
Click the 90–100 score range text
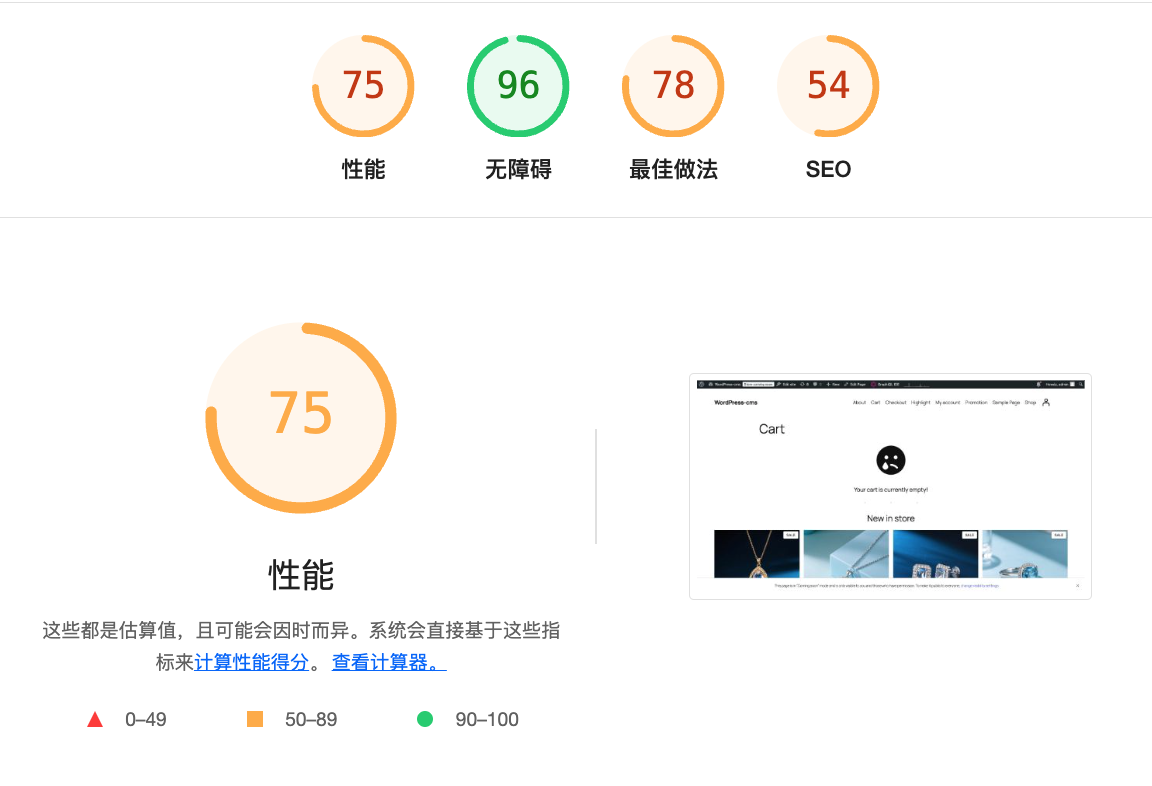pos(487,720)
